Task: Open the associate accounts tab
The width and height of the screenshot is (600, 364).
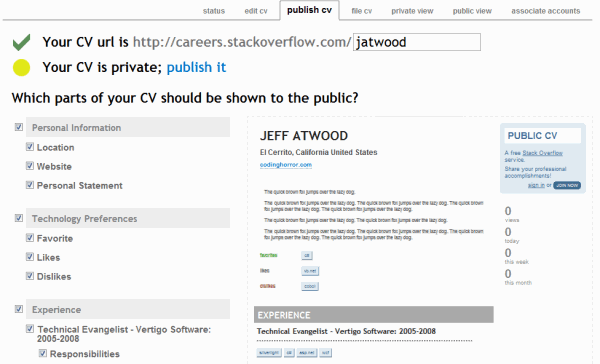Action: point(546,11)
